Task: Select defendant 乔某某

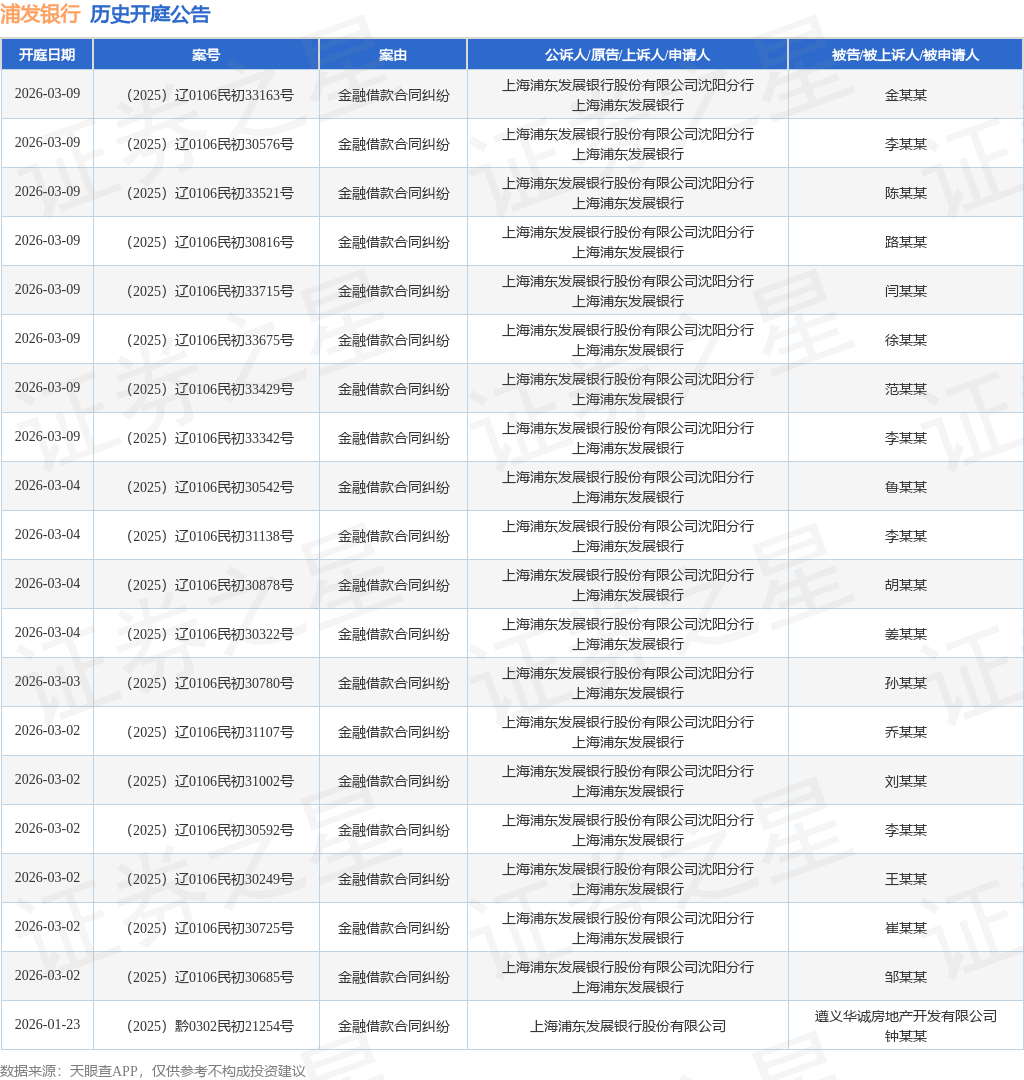Action: tap(906, 731)
